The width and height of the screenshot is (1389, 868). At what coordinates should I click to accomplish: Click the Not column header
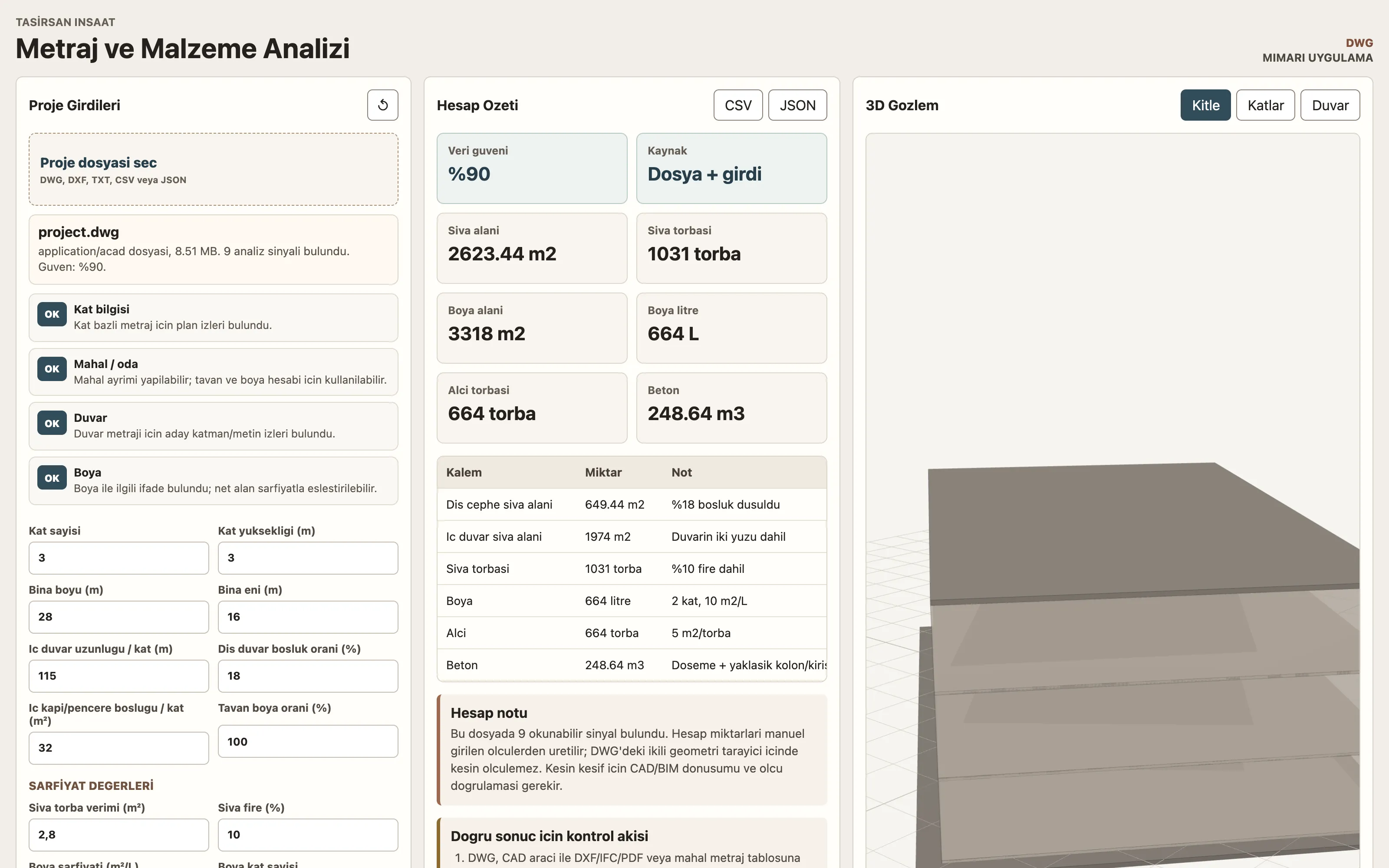coord(682,473)
